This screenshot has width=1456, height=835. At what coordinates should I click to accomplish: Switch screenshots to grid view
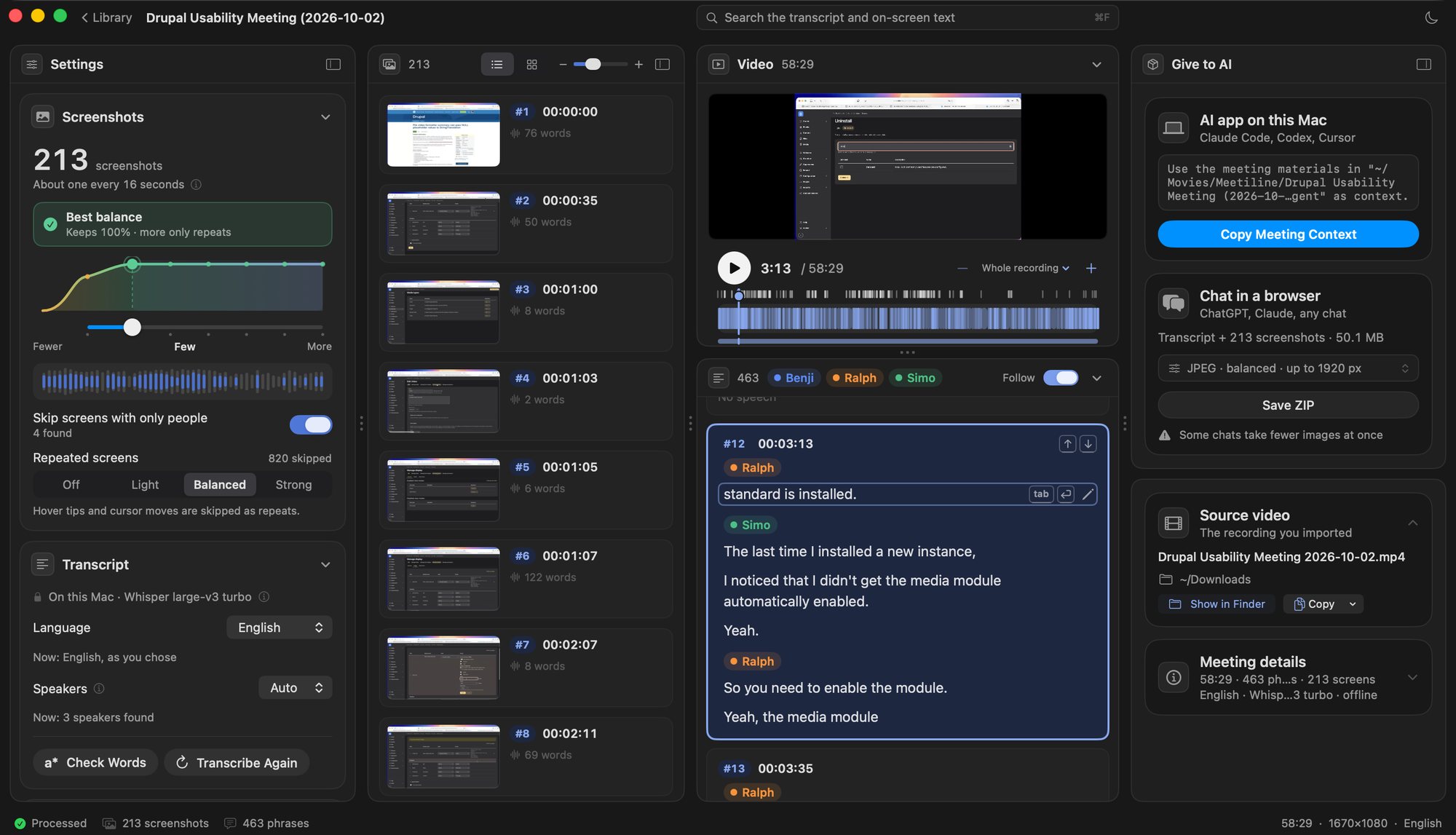[x=532, y=64]
